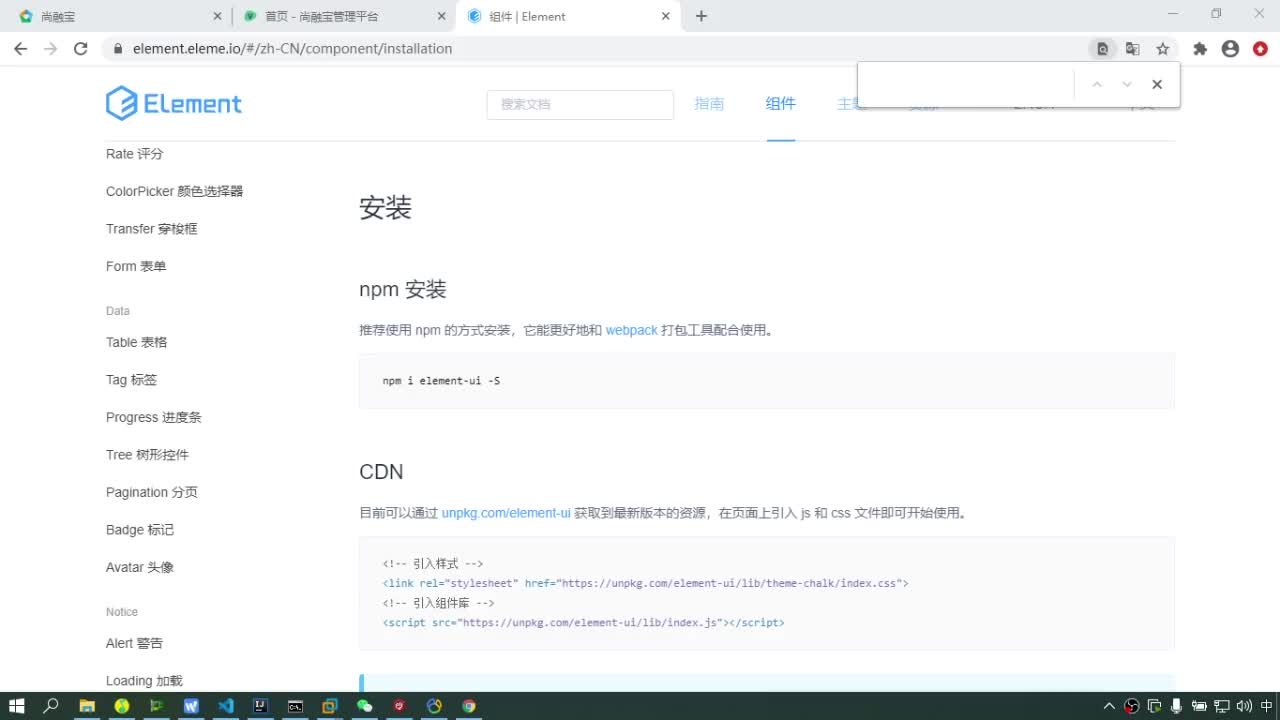Screen dimensions: 1280x720
Task: Click the microphone tray icon
Action: point(1176,706)
